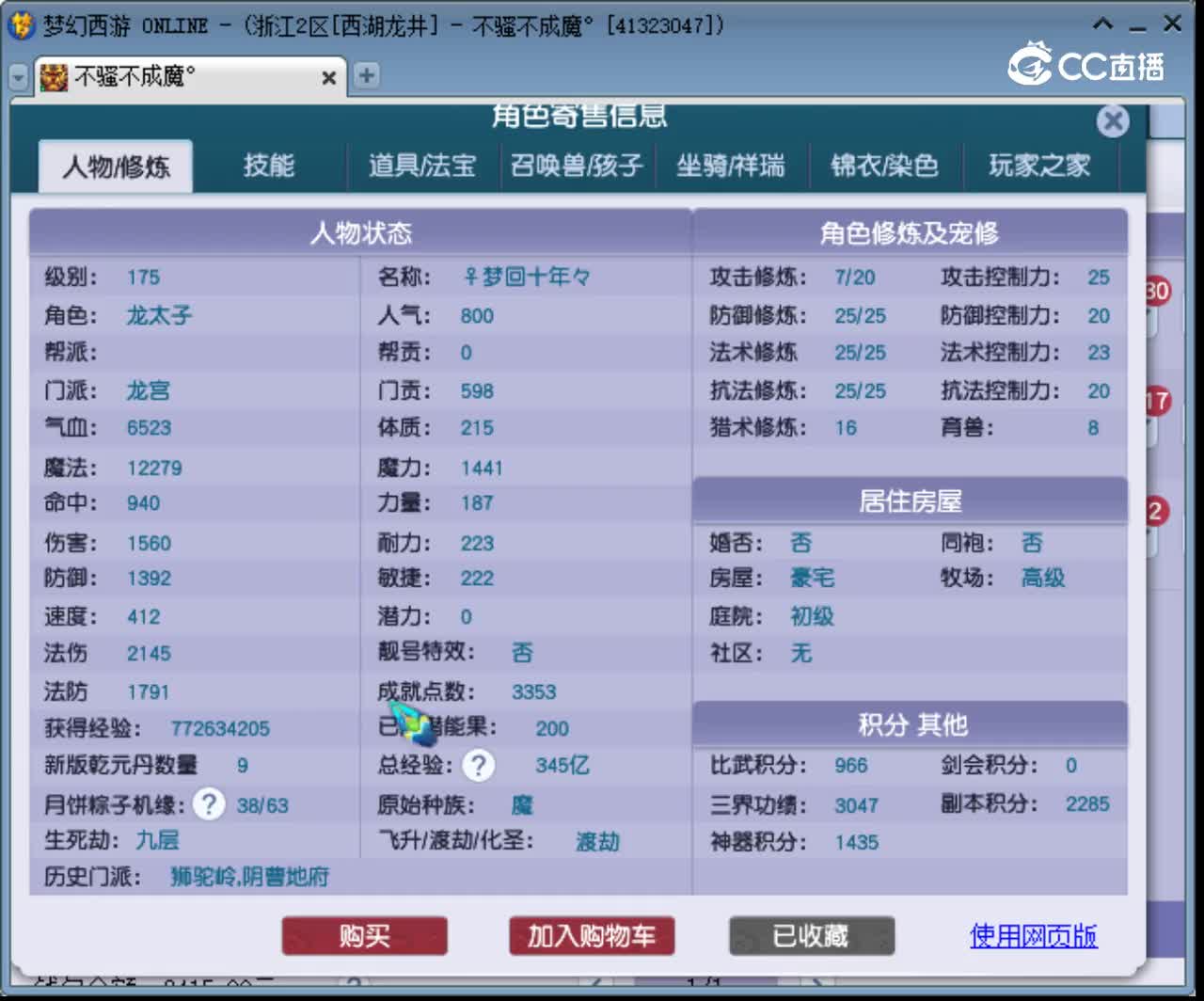Switch to the 技能 tab

coord(269,166)
